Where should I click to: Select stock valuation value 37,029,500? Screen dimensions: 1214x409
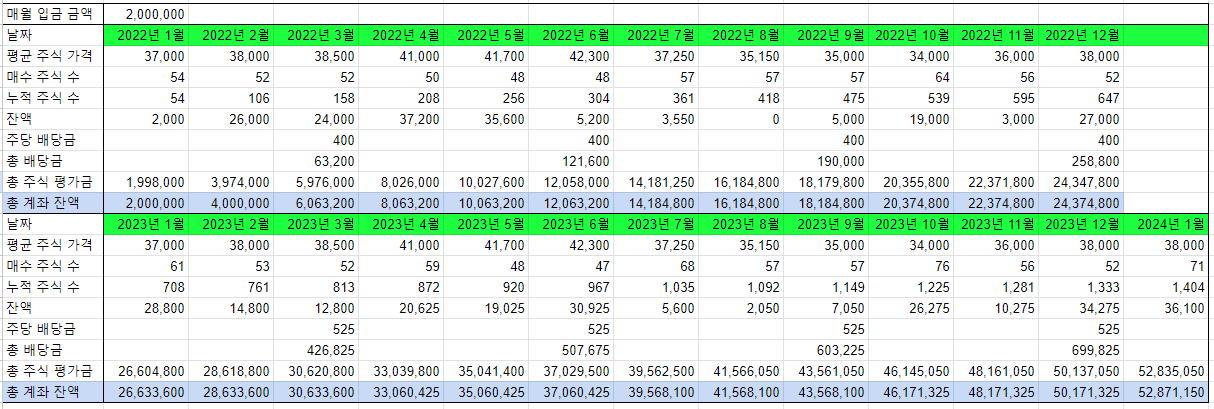(571, 370)
